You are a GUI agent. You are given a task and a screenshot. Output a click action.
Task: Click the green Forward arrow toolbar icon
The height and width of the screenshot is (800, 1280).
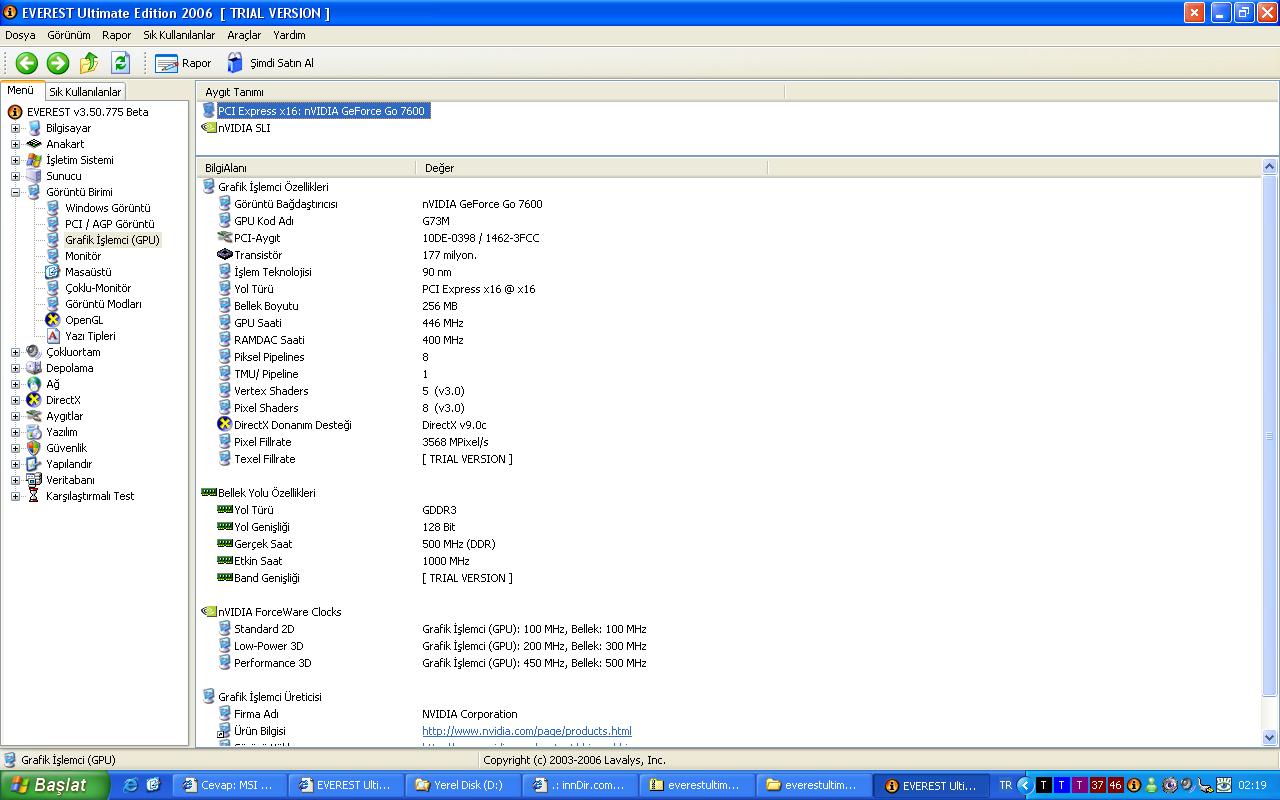point(58,63)
